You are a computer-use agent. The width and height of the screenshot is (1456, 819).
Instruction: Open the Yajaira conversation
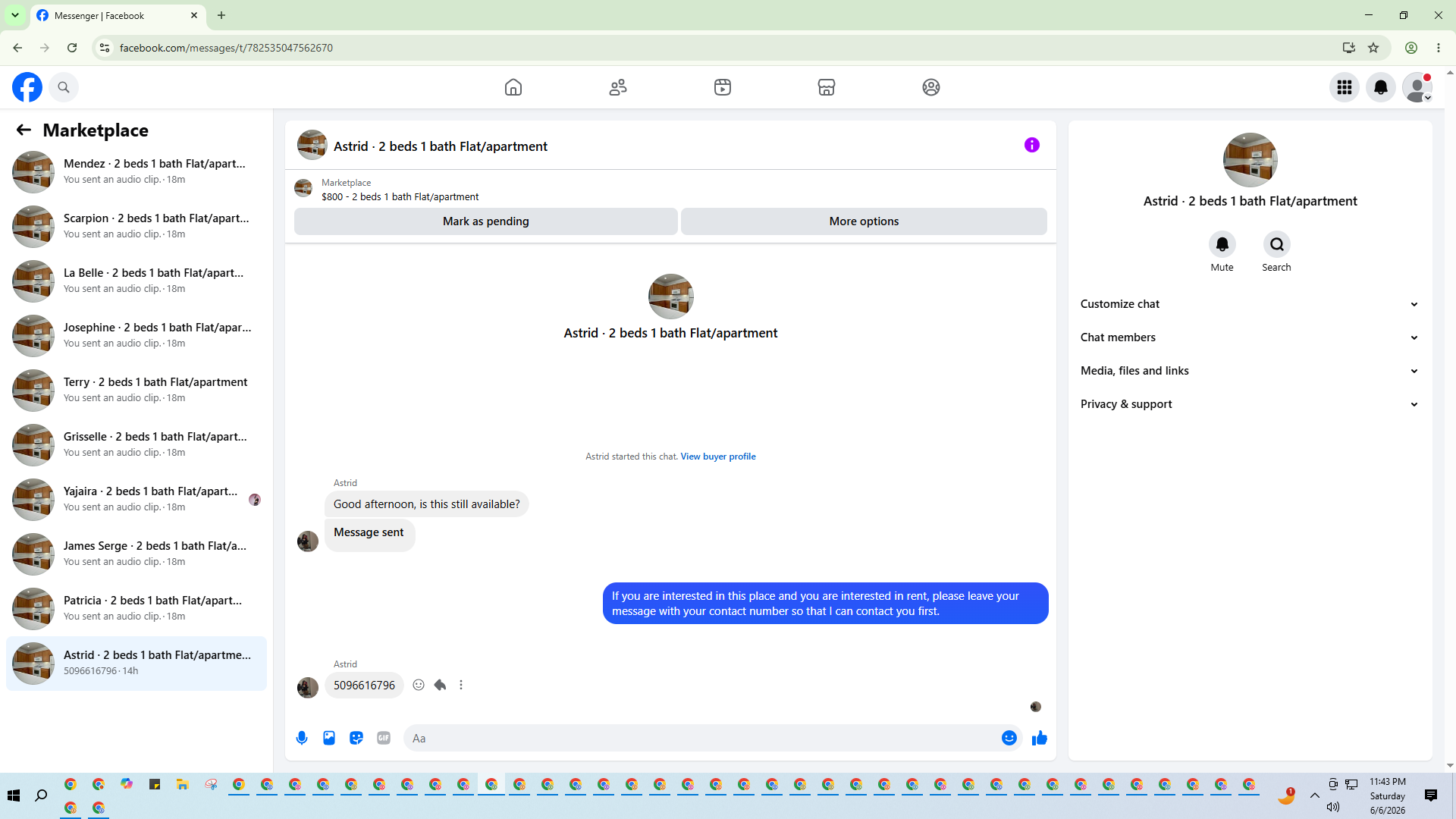tap(136, 500)
